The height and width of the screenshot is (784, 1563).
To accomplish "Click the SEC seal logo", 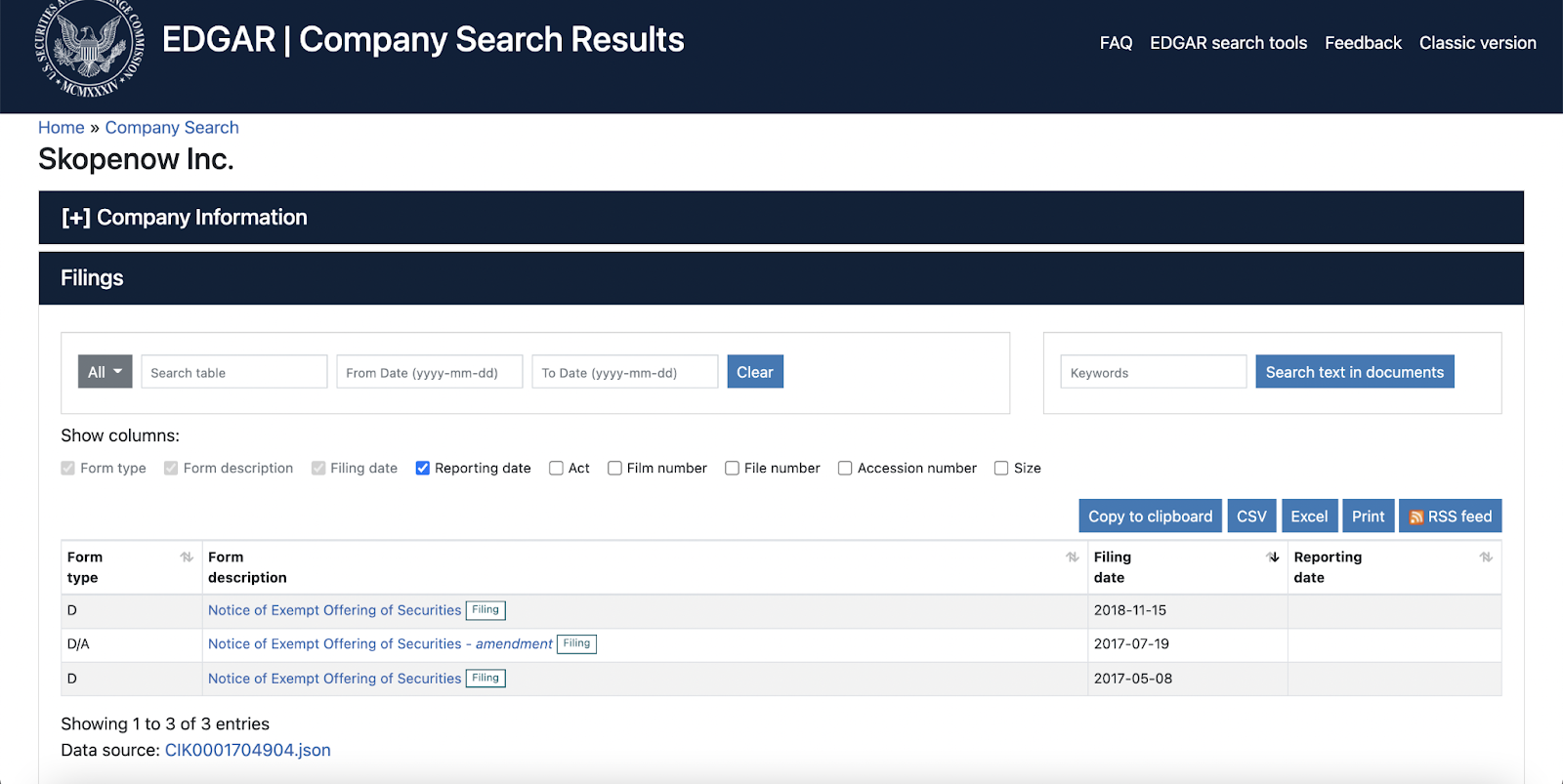I will [x=90, y=48].
